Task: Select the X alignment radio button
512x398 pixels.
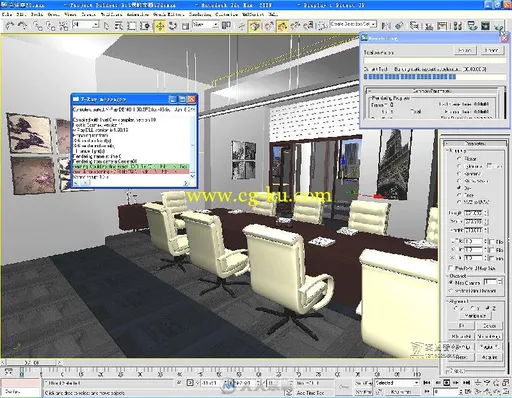Action: click(x=456, y=308)
